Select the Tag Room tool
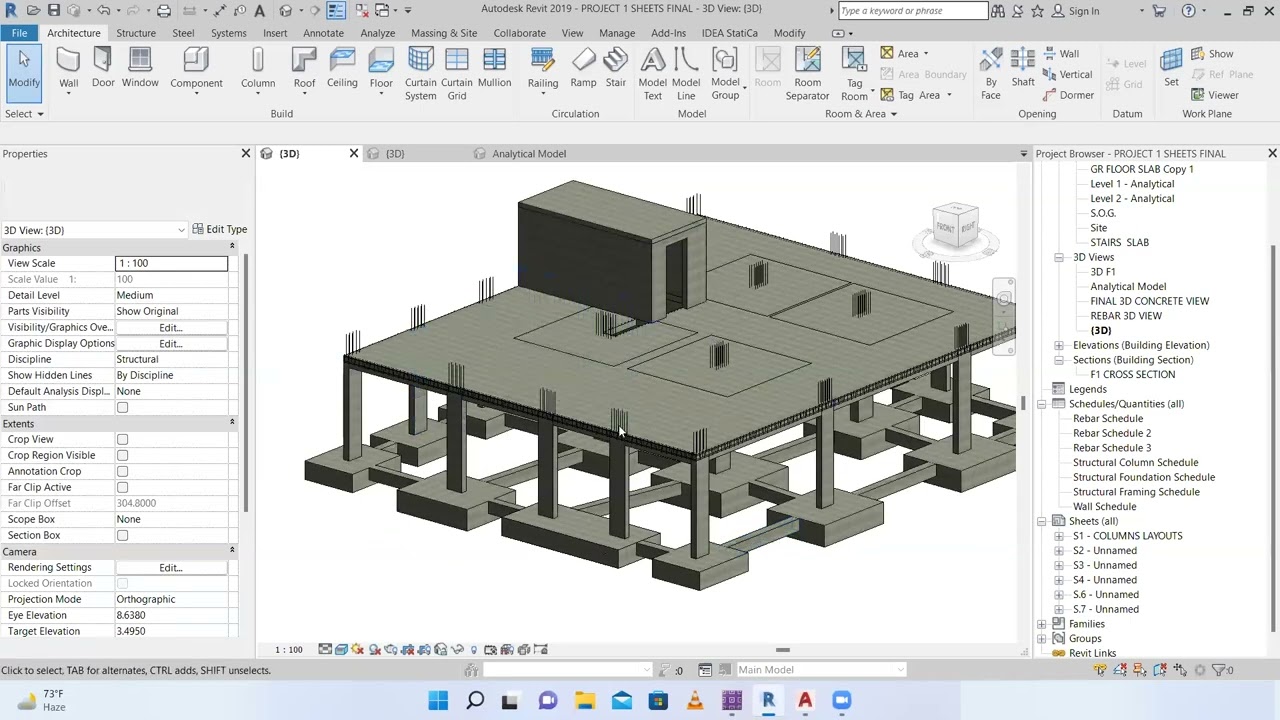The height and width of the screenshot is (720, 1280). [854, 74]
